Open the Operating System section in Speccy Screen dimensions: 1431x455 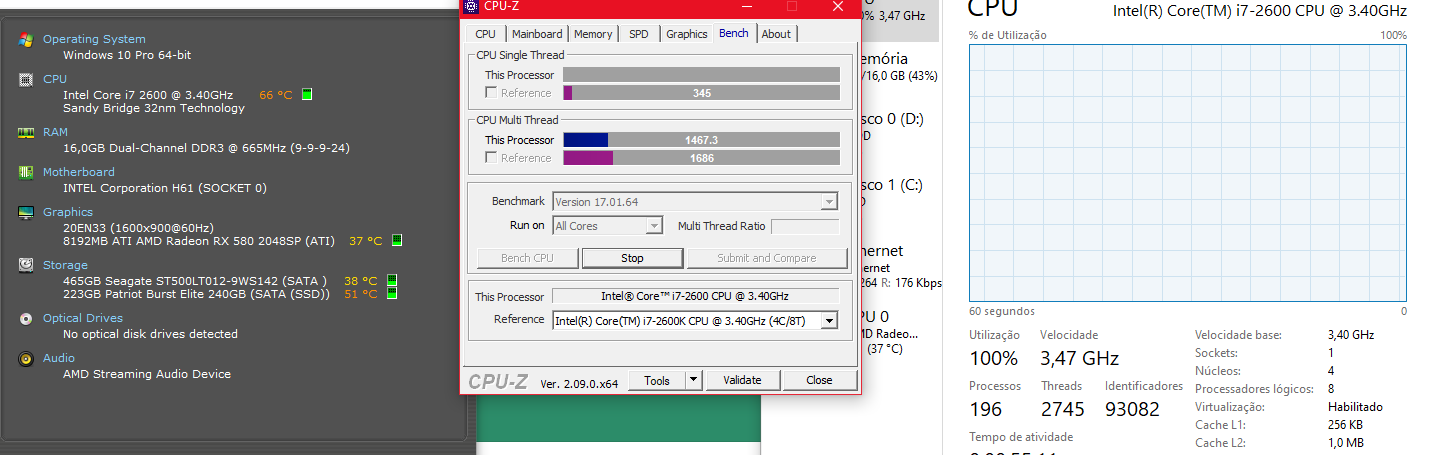click(x=94, y=39)
